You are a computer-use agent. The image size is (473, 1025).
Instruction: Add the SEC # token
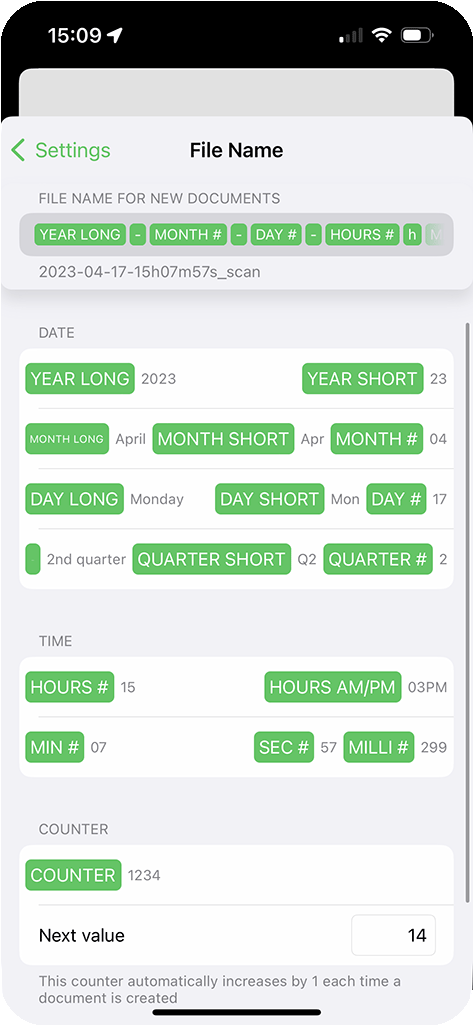[x=284, y=747]
